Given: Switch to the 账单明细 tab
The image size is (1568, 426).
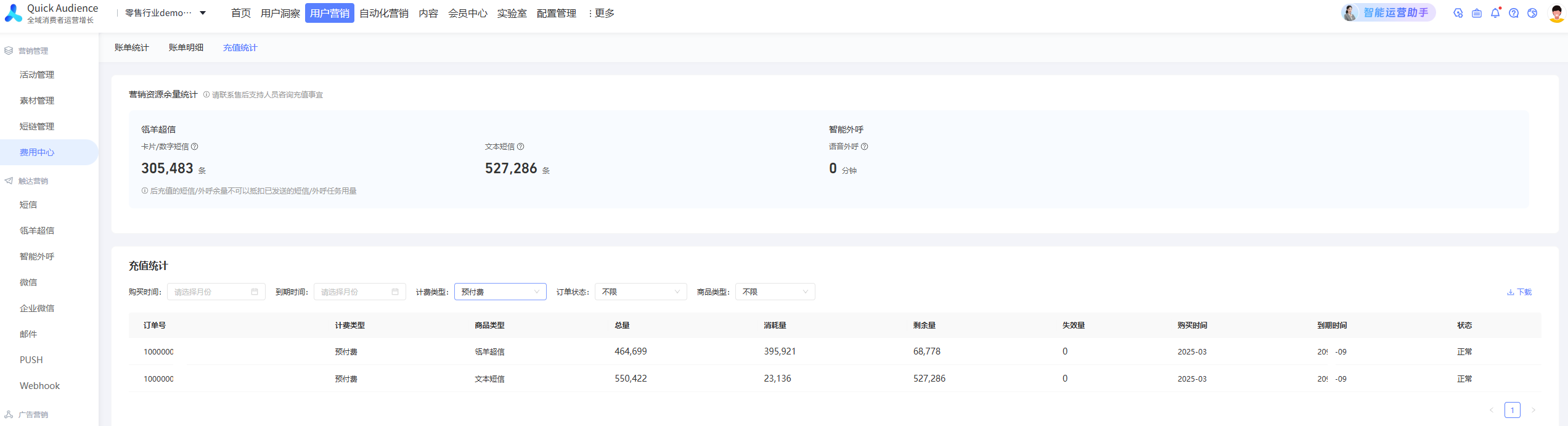Looking at the screenshot, I should (x=186, y=47).
